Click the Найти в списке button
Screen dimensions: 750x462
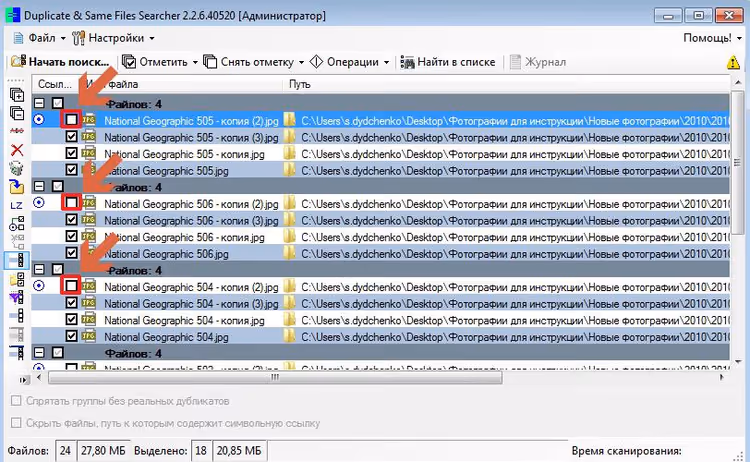point(448,62)
